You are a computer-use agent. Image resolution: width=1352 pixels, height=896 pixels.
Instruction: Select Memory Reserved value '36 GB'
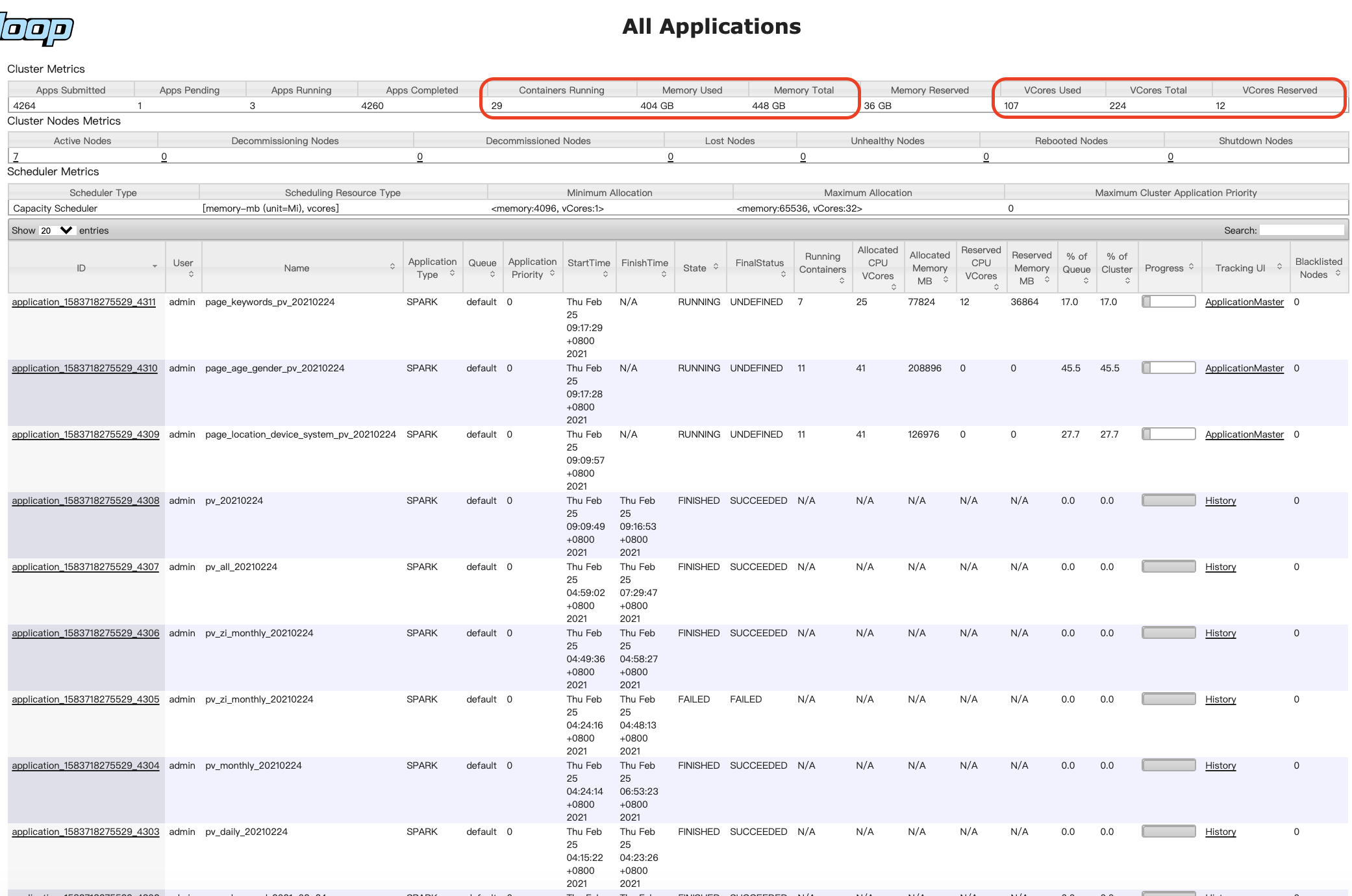tap(877, 106)
